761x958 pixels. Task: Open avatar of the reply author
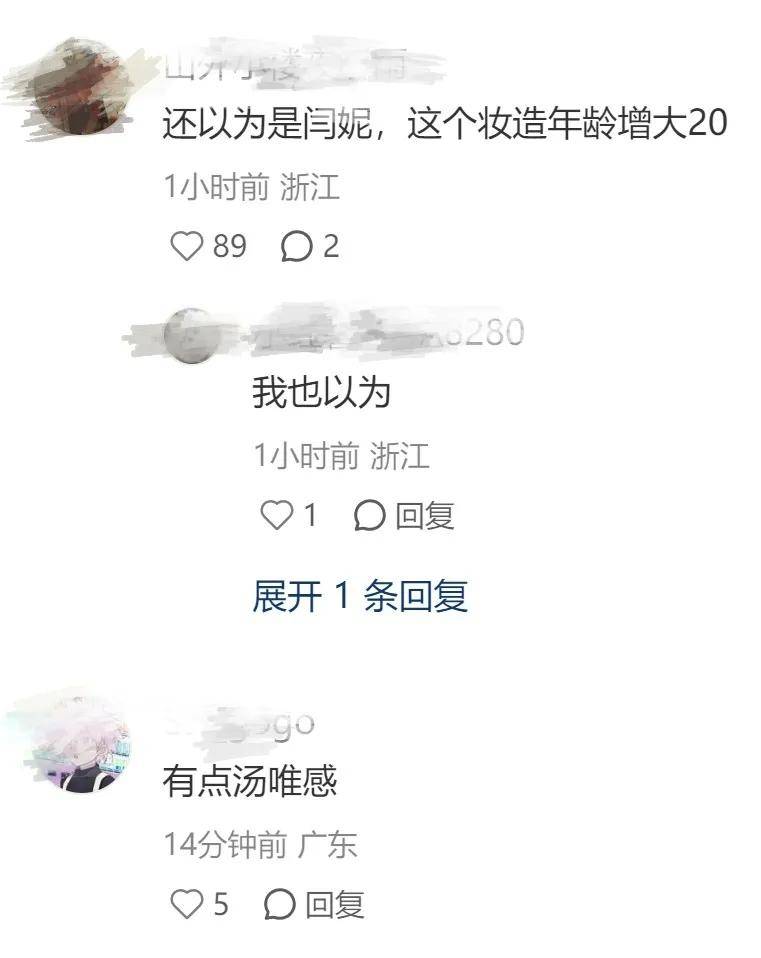[x=191, y=335]
